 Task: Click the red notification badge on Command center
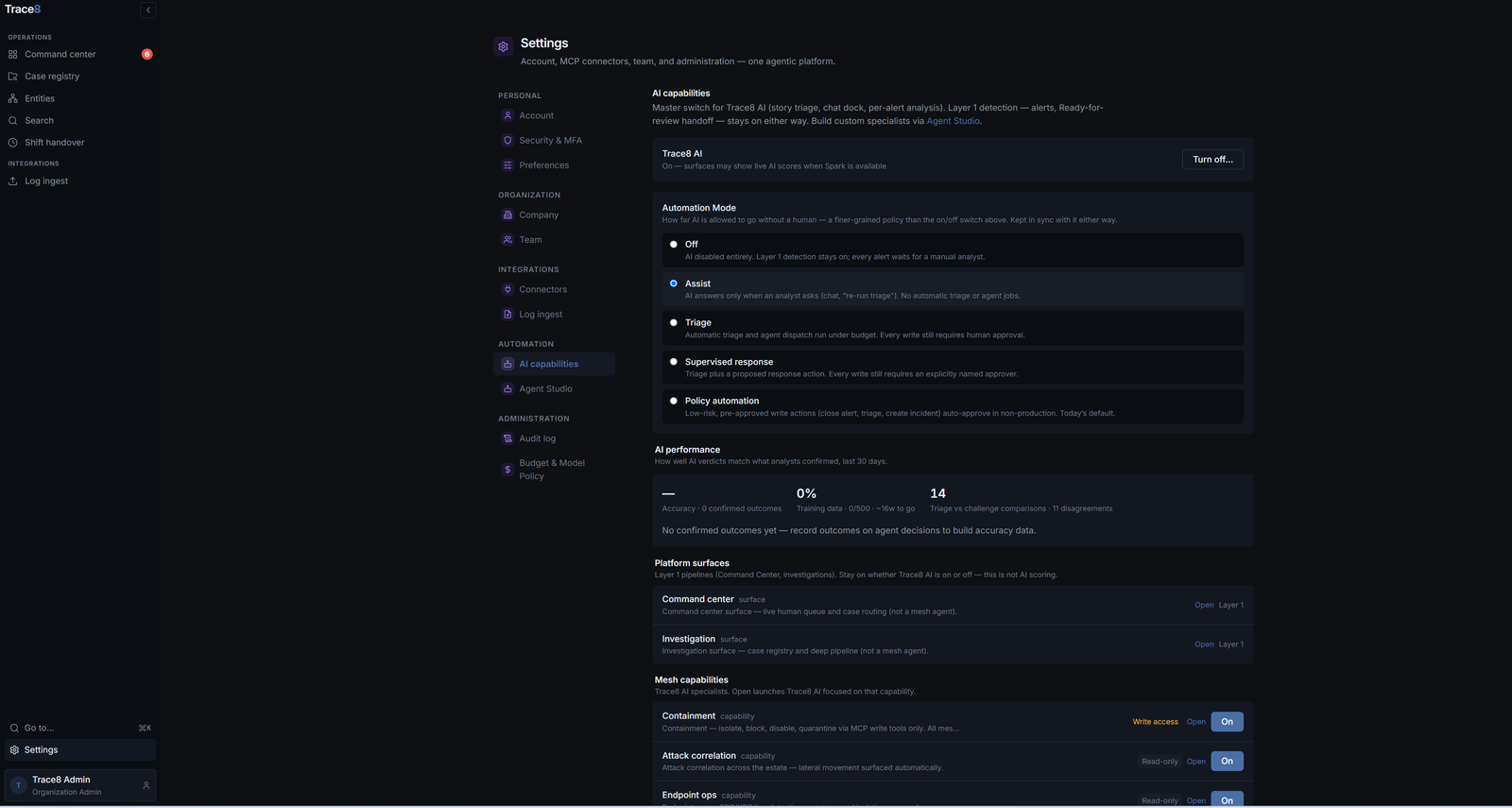click(146, 55)
